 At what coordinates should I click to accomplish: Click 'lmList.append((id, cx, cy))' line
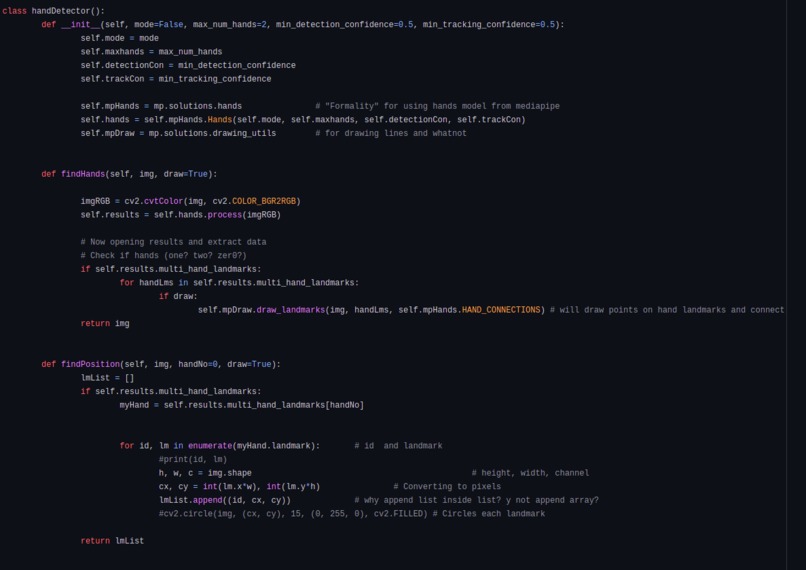point(225,500)
